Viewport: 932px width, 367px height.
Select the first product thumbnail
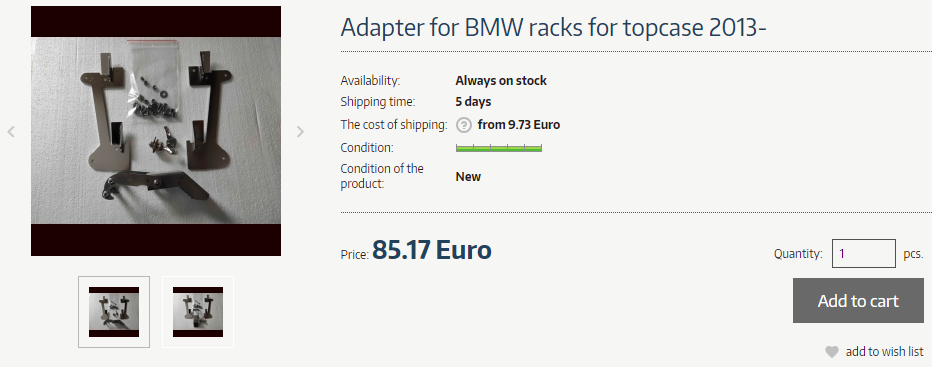pos(114,312)
